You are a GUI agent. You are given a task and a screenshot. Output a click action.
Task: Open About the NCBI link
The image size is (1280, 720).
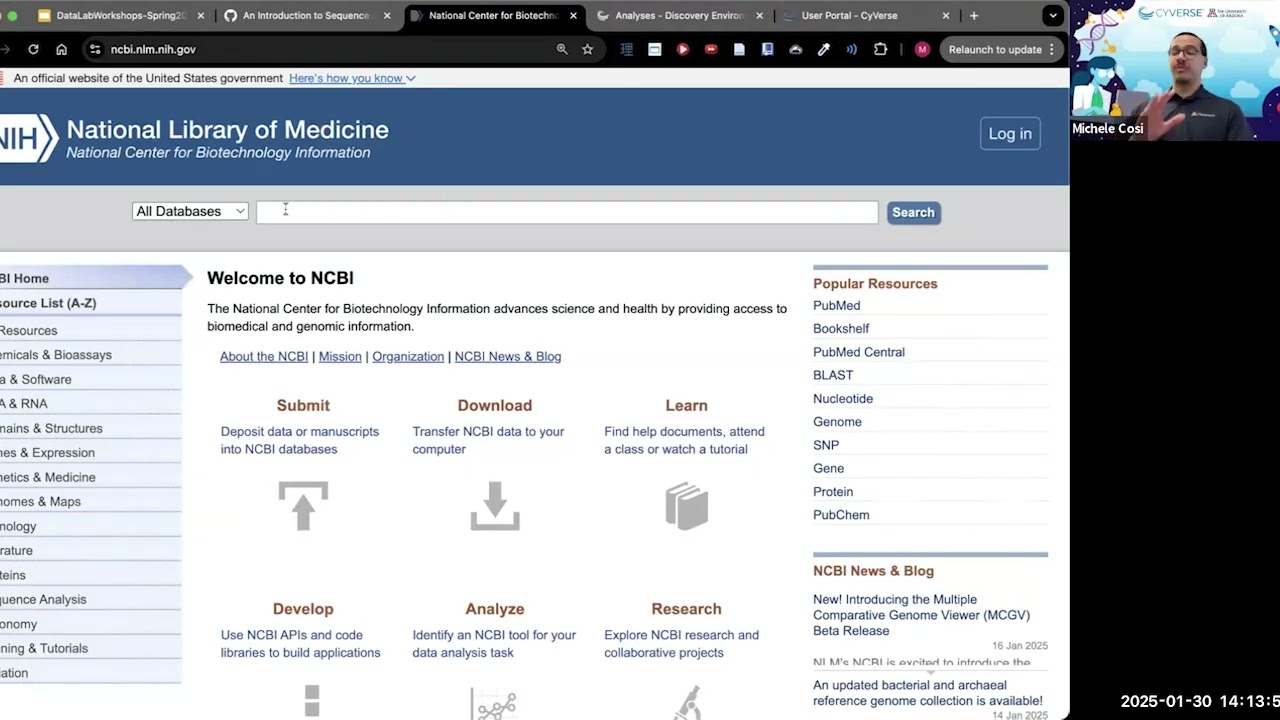(x=264, y=356)
